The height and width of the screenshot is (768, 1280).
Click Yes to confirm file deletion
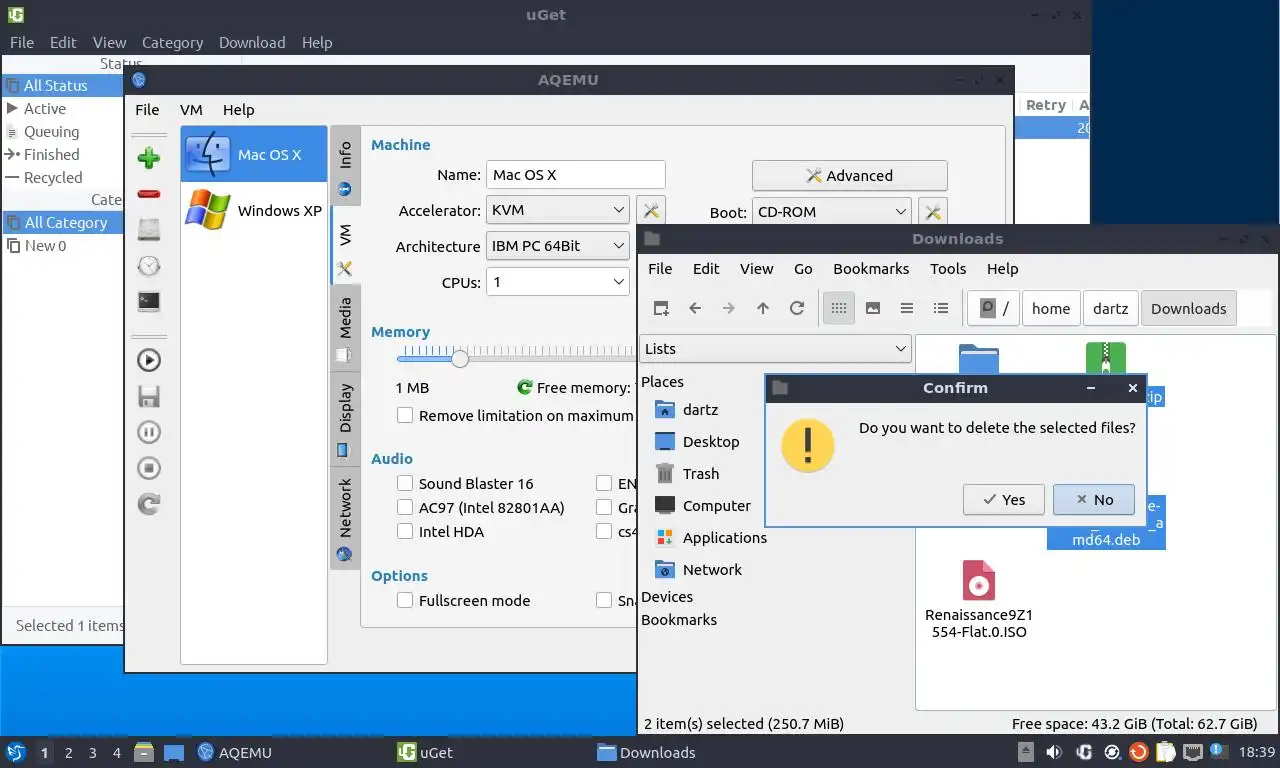point(1004,500)
